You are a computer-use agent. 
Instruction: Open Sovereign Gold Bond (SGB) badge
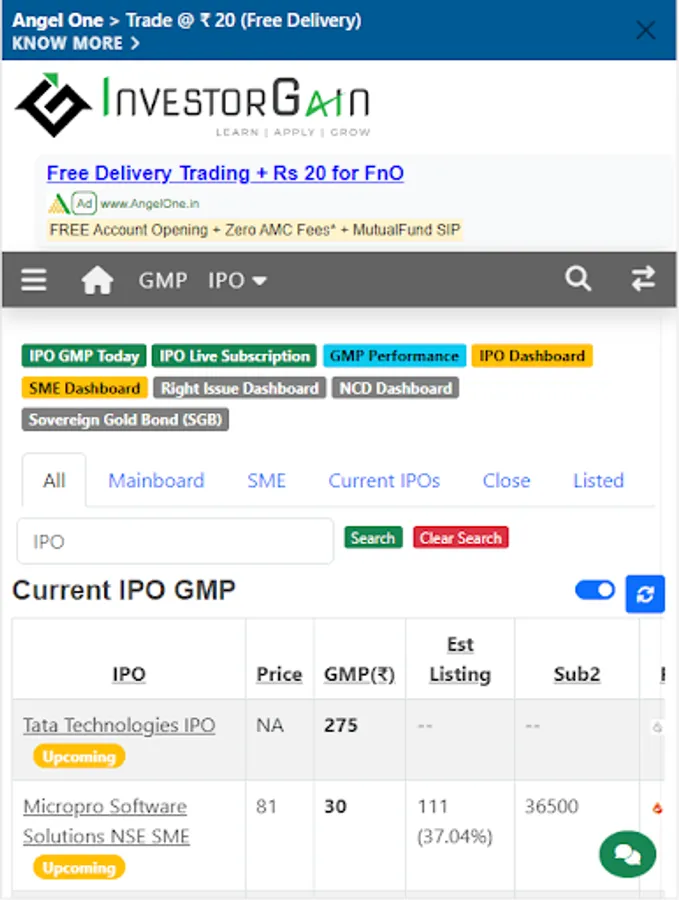pos(125,420)
